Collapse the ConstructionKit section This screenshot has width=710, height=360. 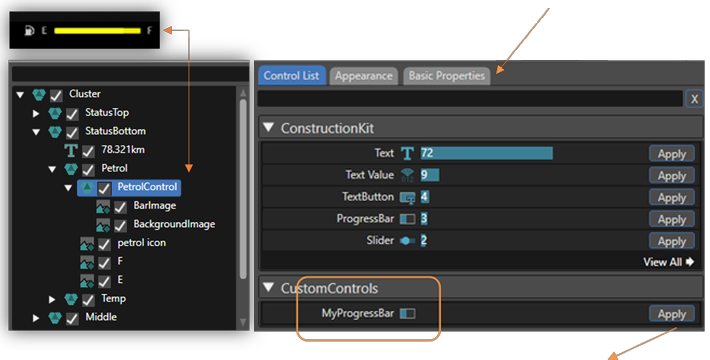(269, 128)
